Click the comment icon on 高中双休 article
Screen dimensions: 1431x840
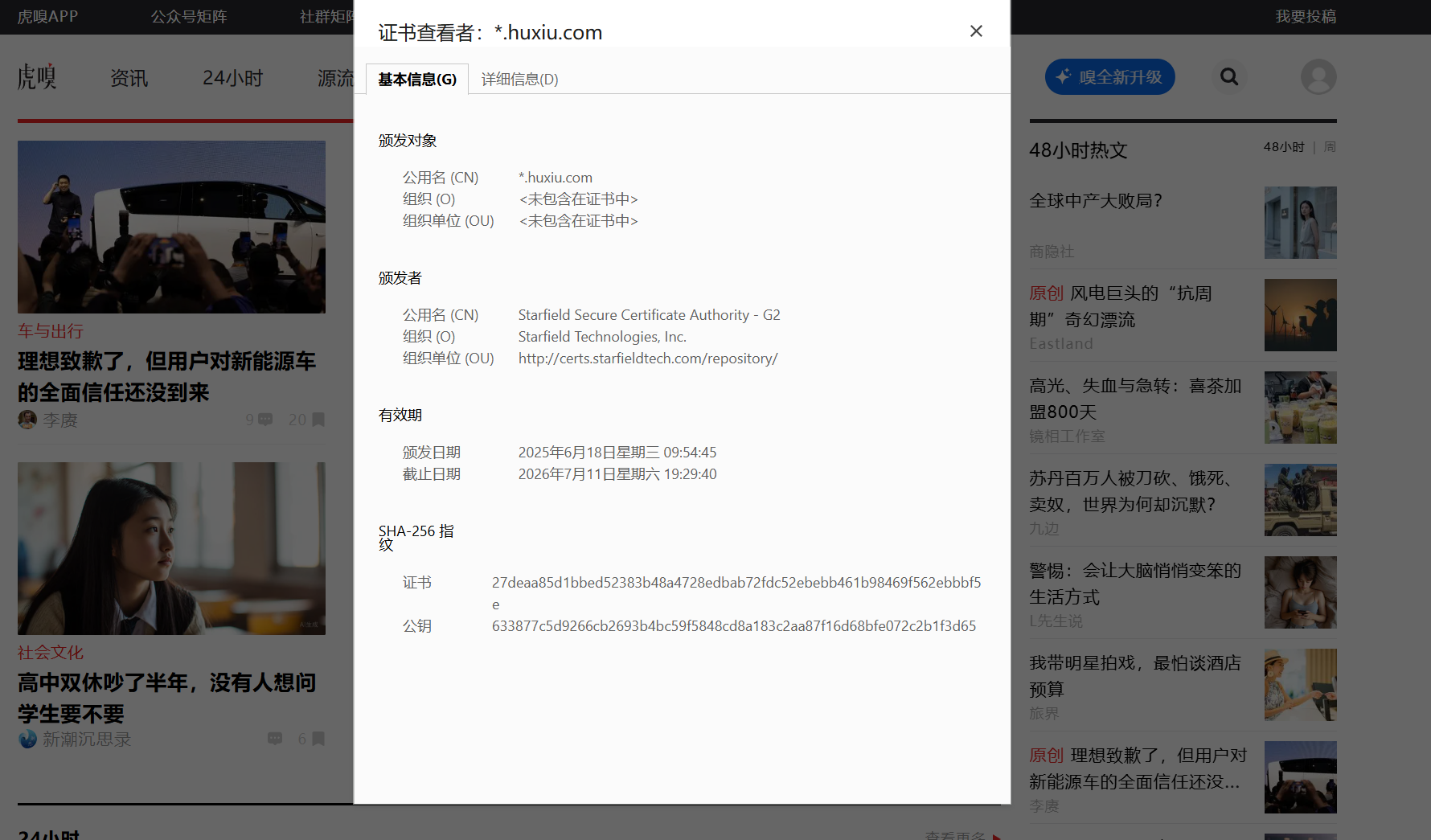(x=275, y=739)
